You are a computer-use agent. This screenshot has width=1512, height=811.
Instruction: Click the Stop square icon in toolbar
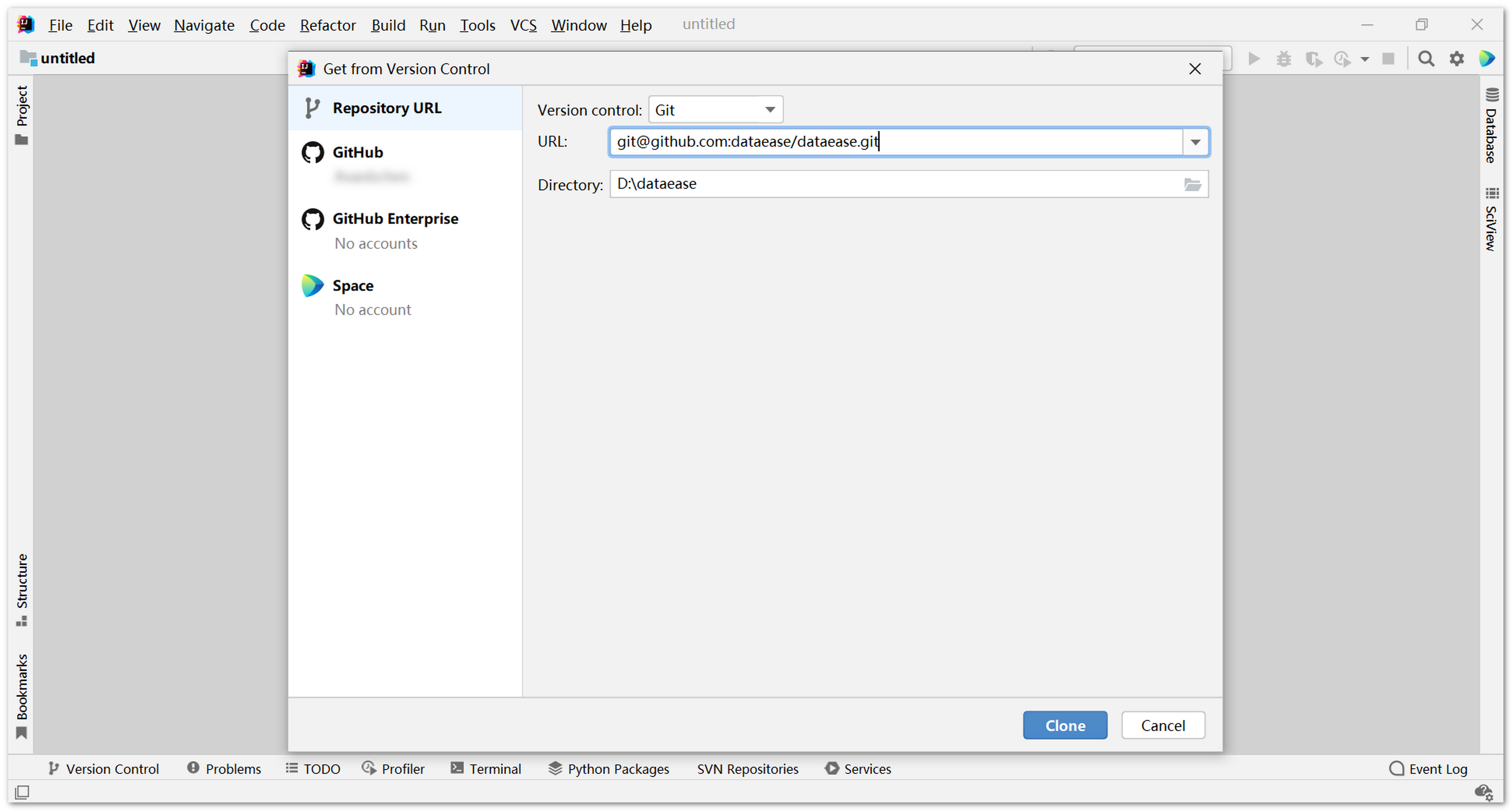click(1388, 59)
